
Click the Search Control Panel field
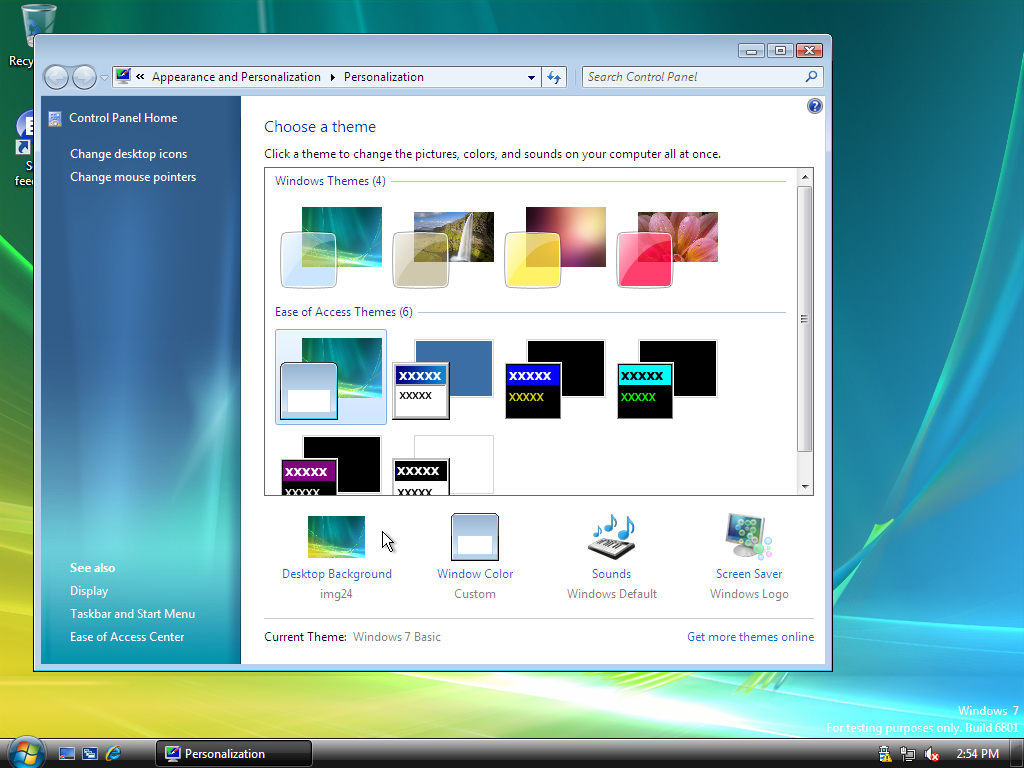(703, 77)
